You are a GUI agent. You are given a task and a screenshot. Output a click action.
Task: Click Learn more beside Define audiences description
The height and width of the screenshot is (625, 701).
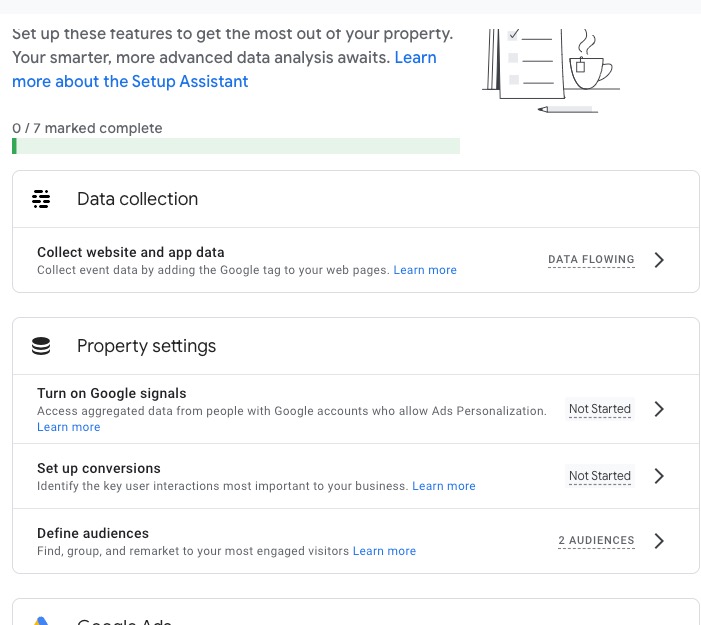[384, 551]
